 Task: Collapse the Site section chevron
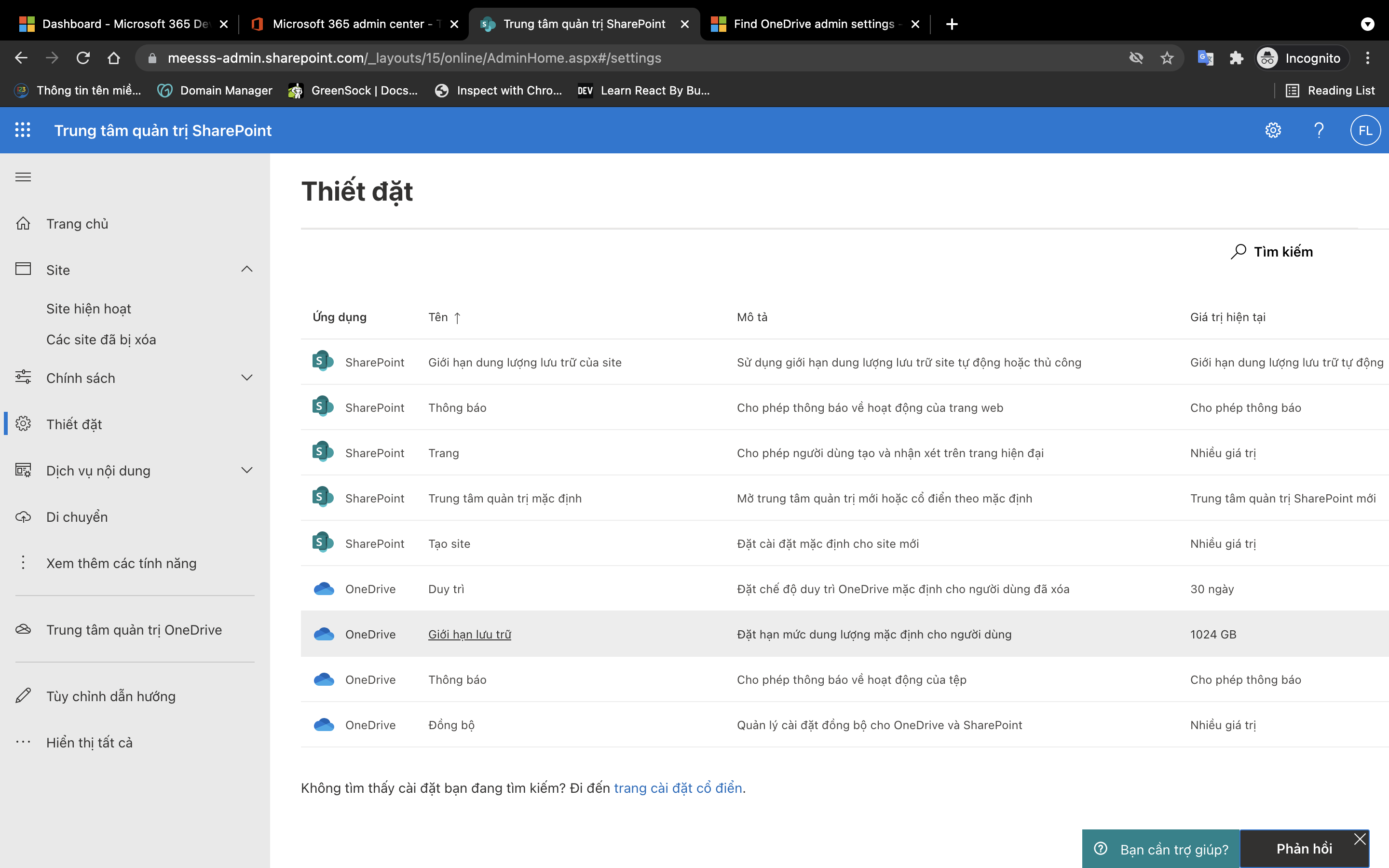point(247,269)
